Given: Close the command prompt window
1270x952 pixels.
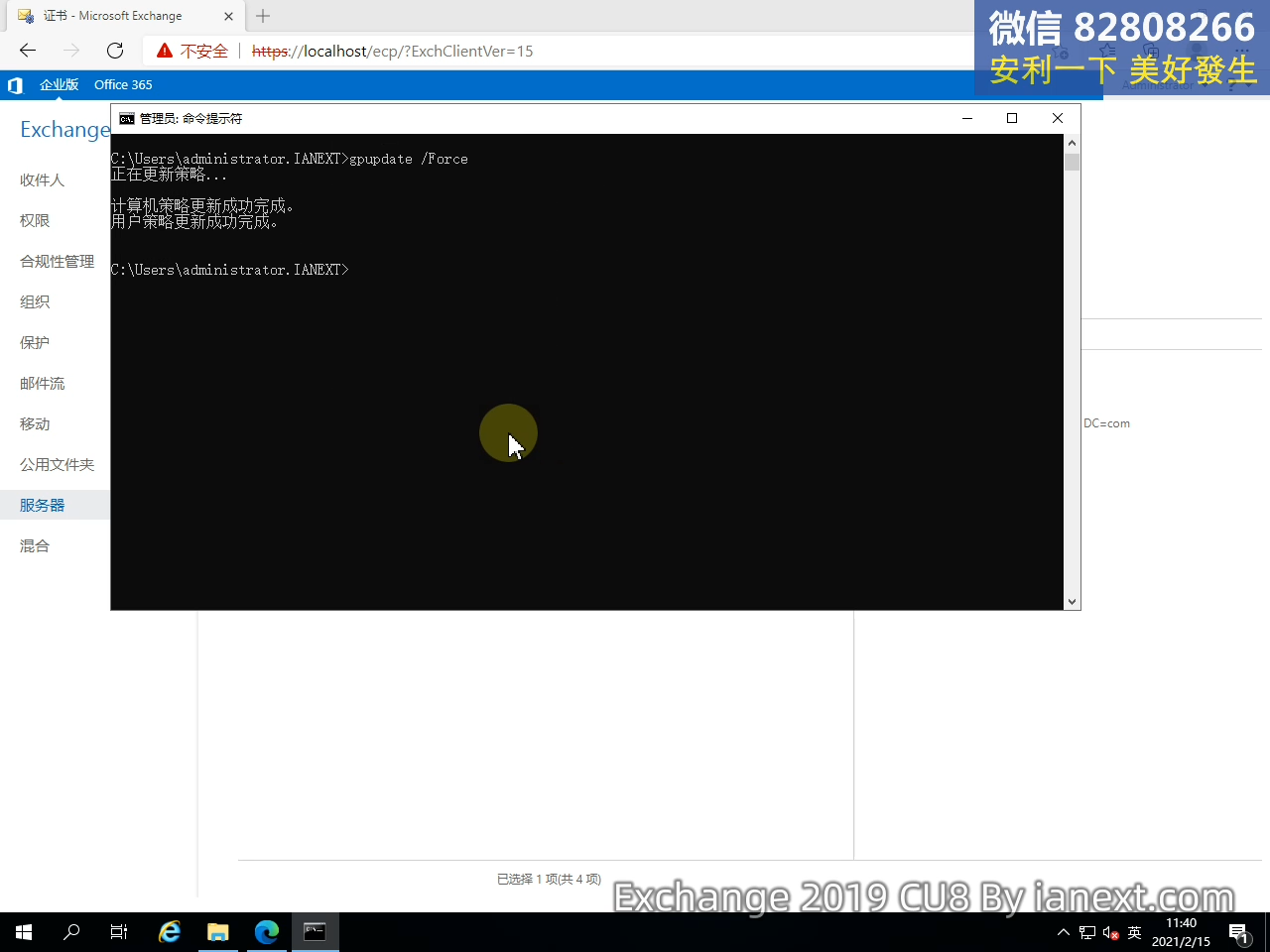Looking at the screenshot, I should tap(1058, 118).
